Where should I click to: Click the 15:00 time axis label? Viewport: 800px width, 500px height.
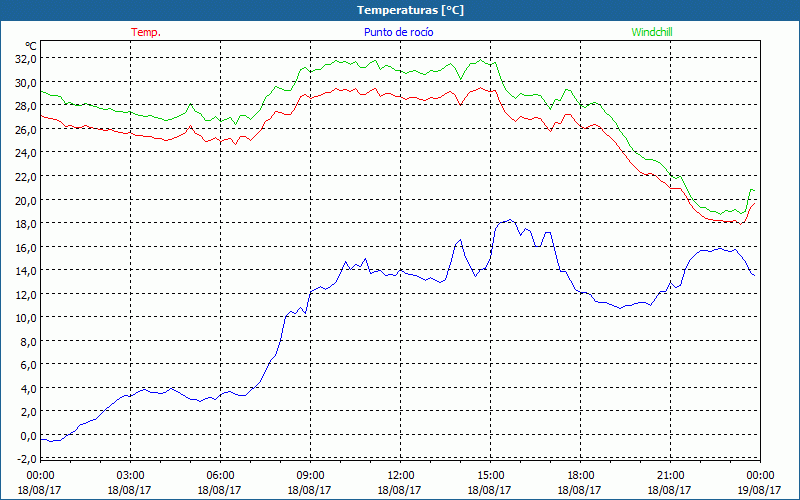(x=490, y=476)
